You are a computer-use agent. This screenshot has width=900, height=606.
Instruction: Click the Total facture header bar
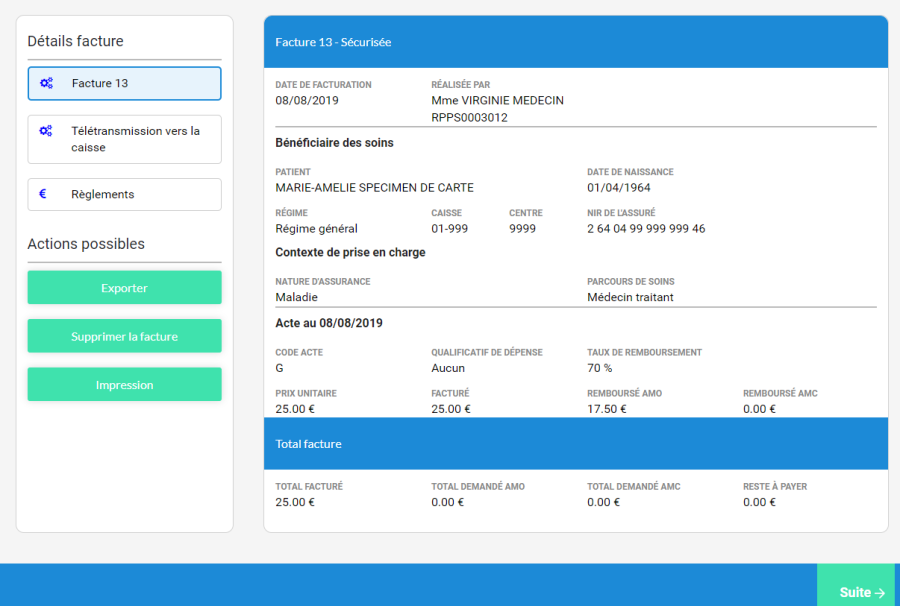pos(575,444)
